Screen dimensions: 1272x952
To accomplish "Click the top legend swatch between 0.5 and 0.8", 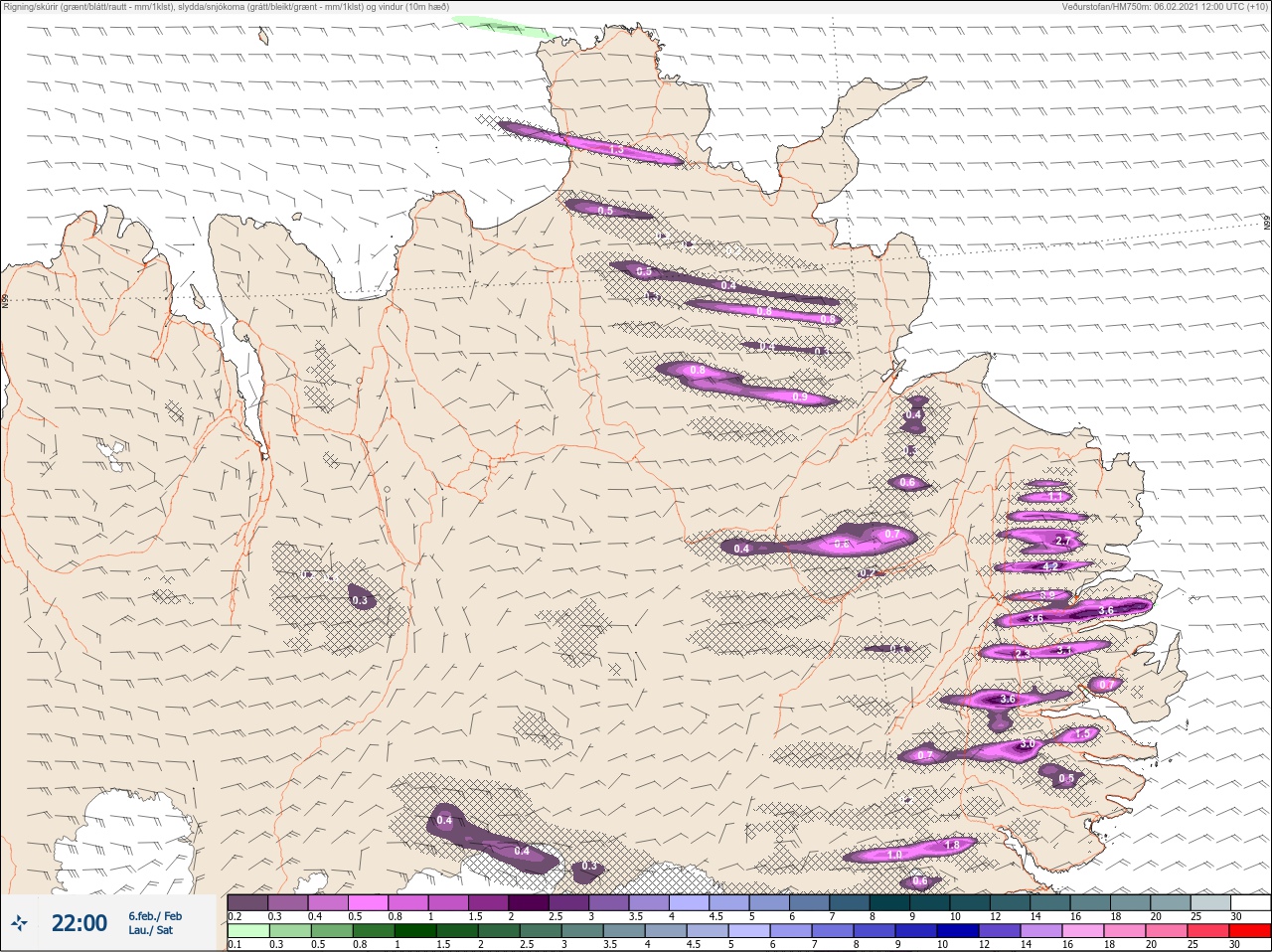I will tap(369, 902).
